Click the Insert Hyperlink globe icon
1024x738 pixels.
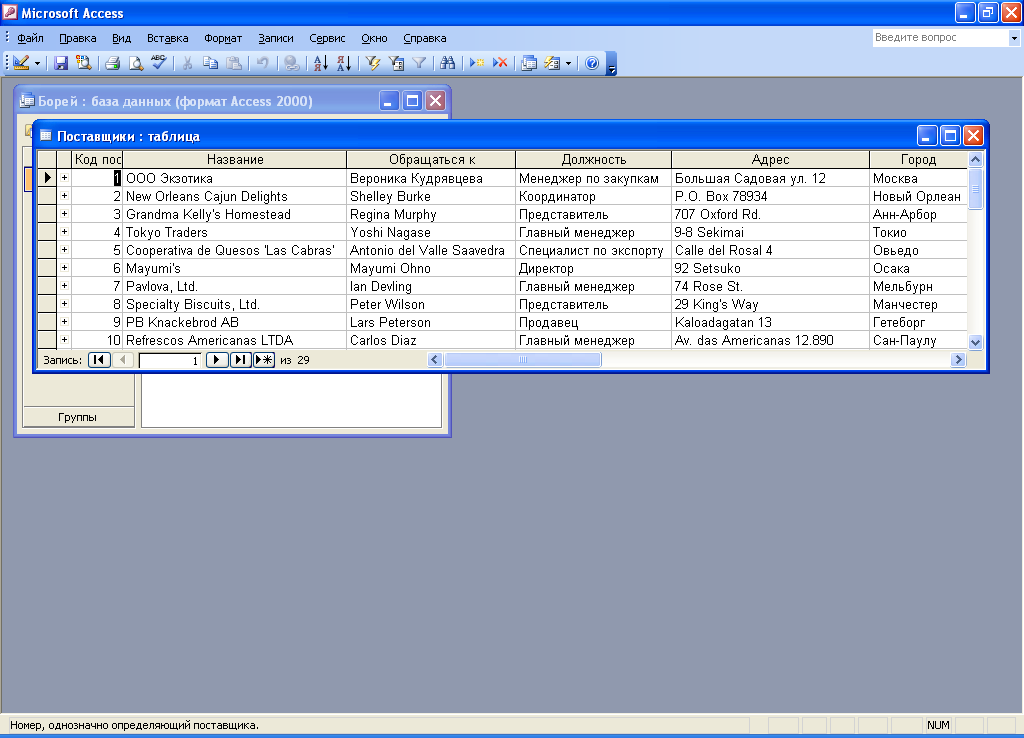(x=291, y=63)
